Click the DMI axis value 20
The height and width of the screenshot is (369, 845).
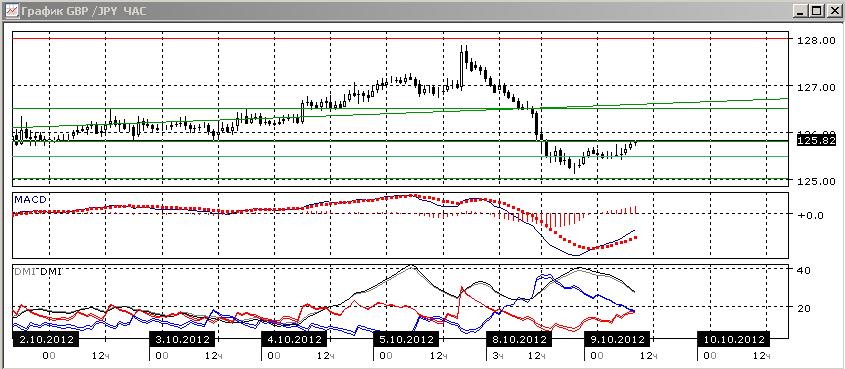[804, 308]
